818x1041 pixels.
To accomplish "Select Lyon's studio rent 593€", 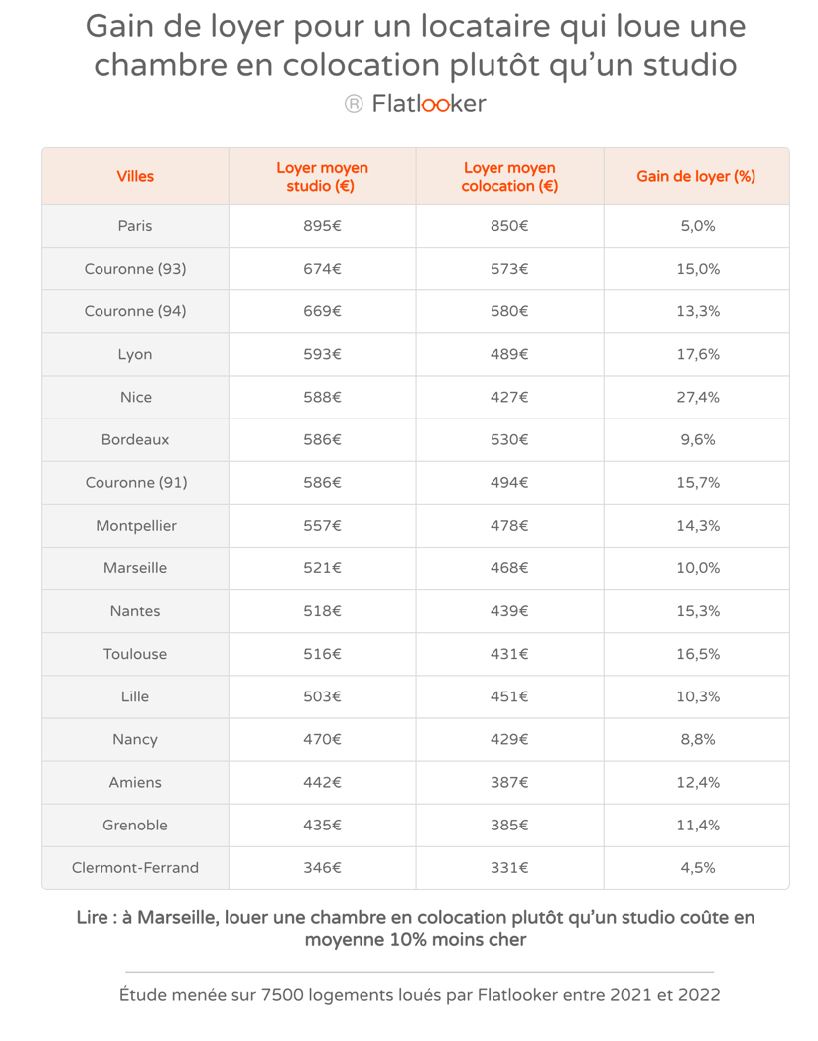I will click(x=322, y=355).
